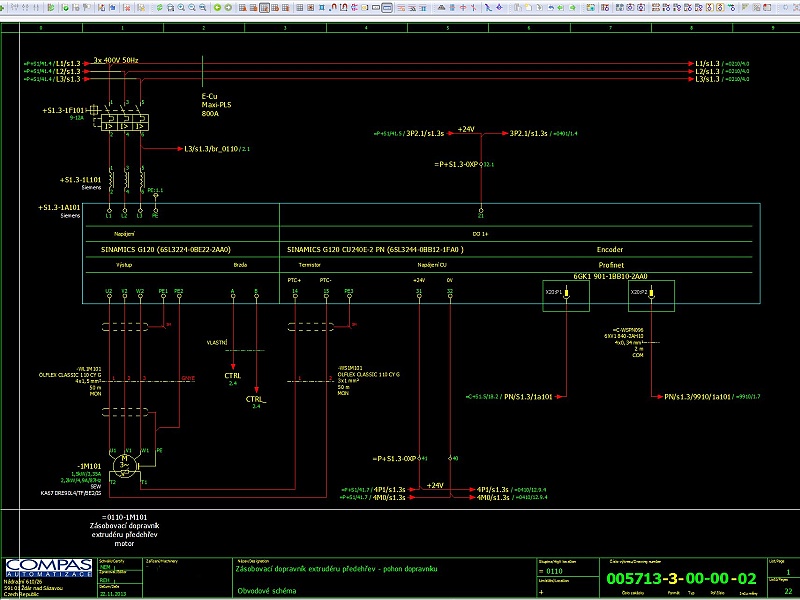Click the COMPAS Automatizace logo
The height and width of the screenshot is (600, 800).
click(48, 568)
